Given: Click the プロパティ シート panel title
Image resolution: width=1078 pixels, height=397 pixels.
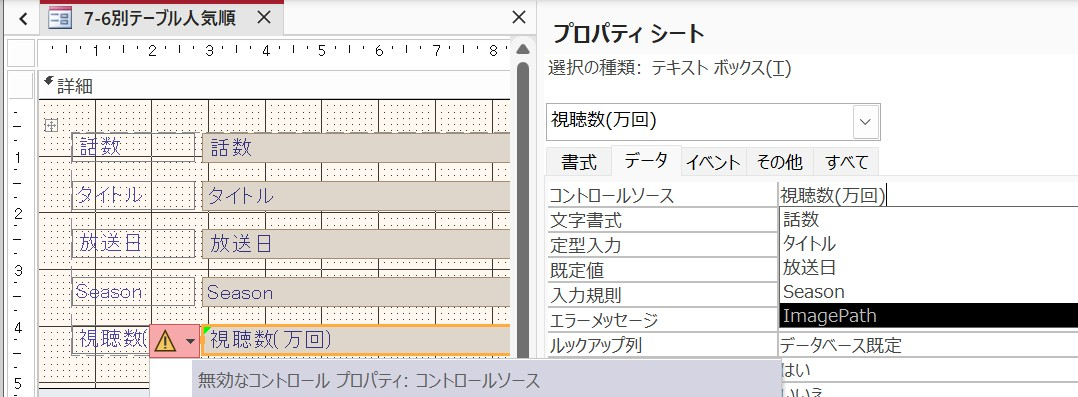Looking at the screenshot, I should click(629, 34).
